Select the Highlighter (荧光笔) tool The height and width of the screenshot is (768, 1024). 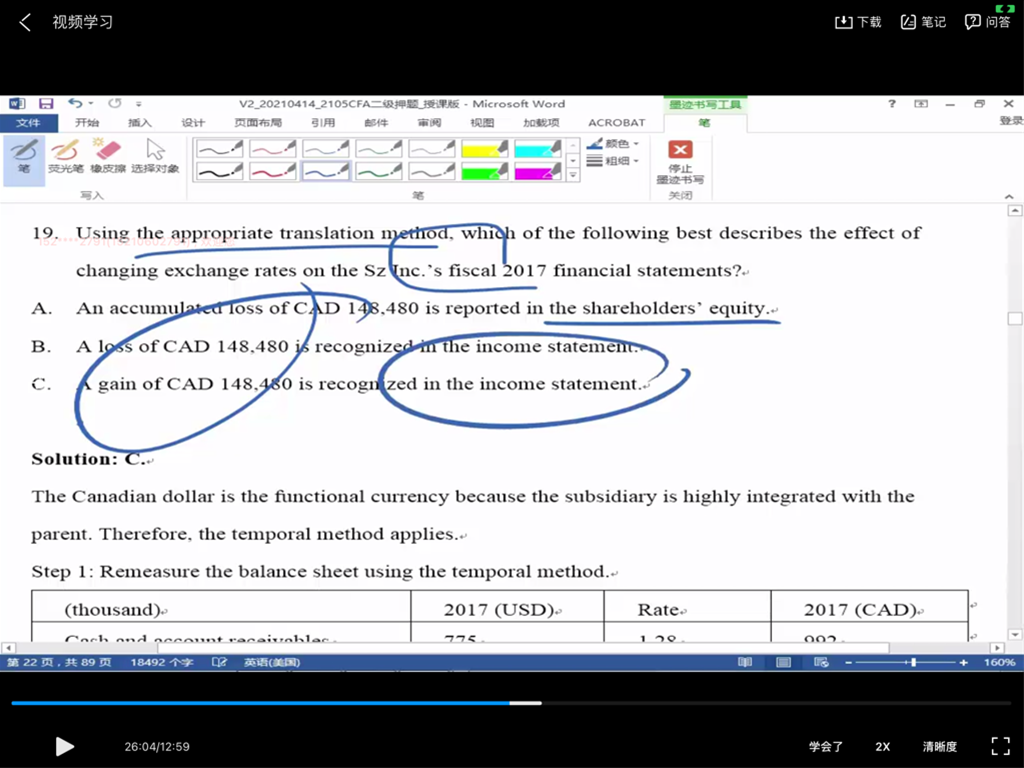[x=65, y=156]
